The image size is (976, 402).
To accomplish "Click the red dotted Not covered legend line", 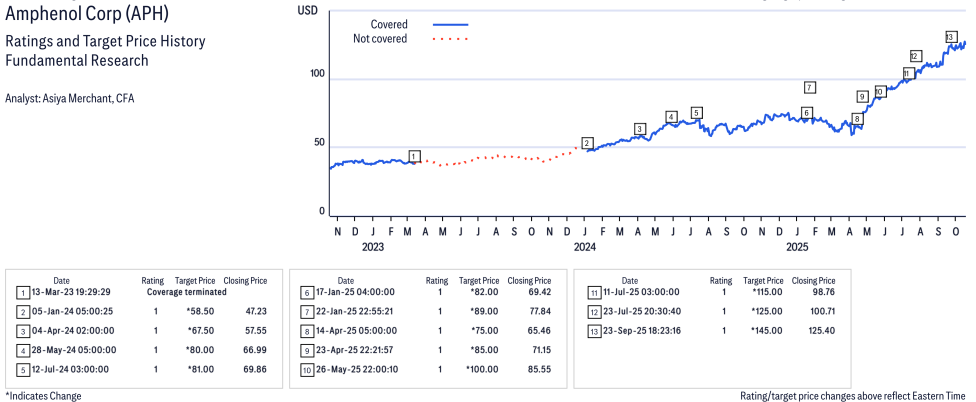I will [x=450, y=39].
